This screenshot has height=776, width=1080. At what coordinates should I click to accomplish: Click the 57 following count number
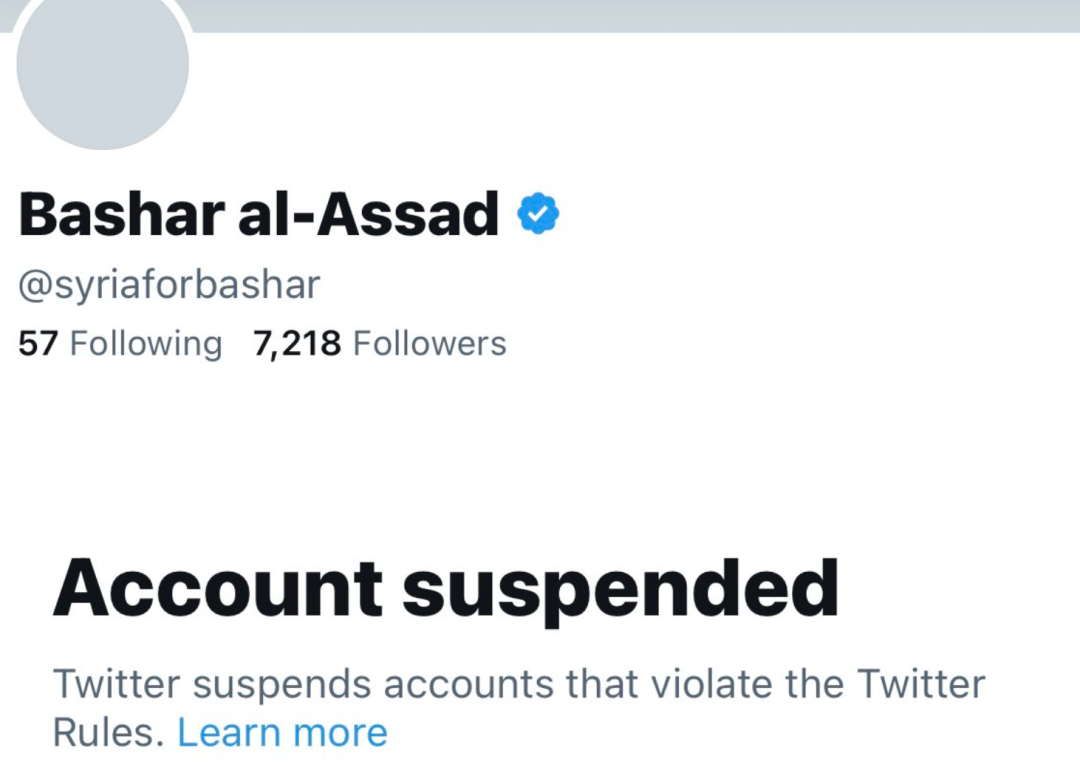coord(38,344)
